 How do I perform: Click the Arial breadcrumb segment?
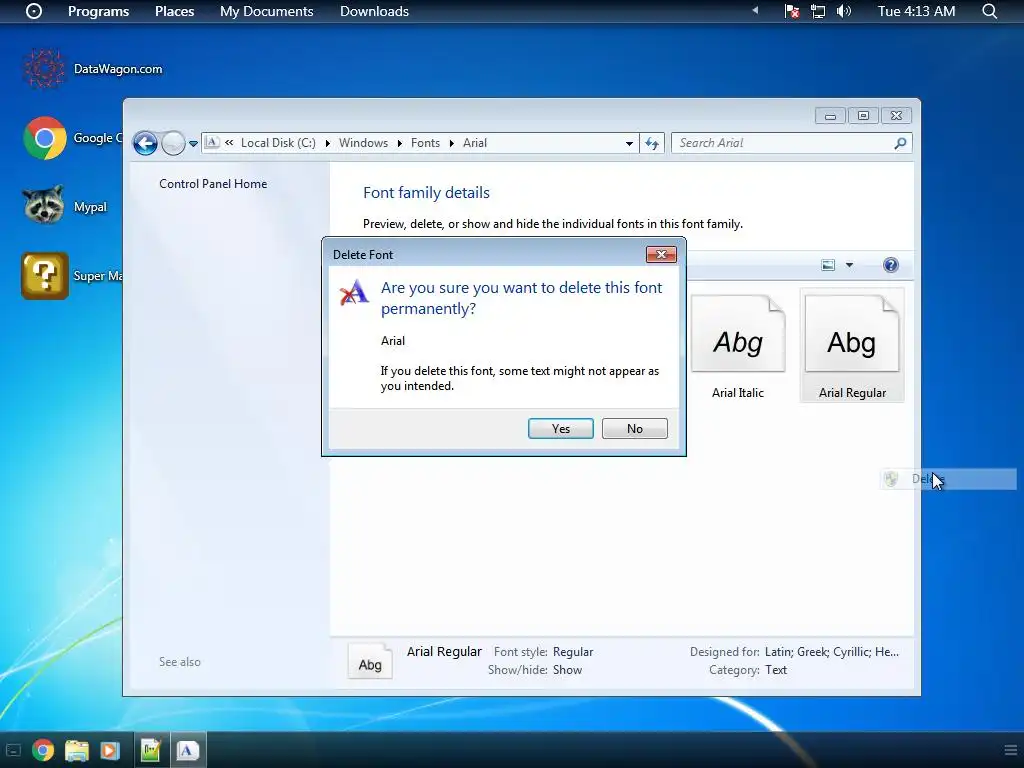pyautogui.click(x=475, y=143)
